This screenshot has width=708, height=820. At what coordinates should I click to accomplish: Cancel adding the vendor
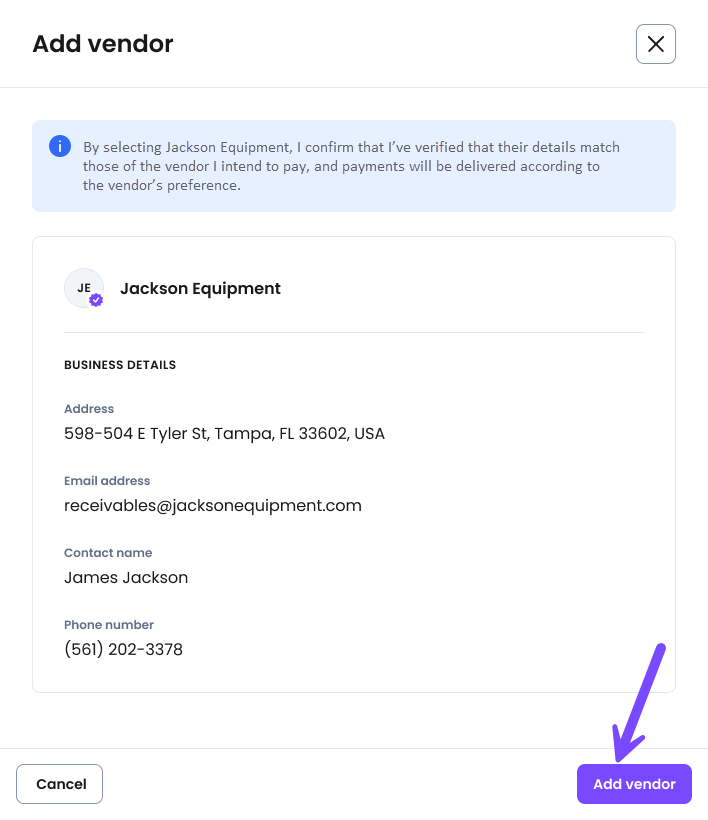click(60, 784)
